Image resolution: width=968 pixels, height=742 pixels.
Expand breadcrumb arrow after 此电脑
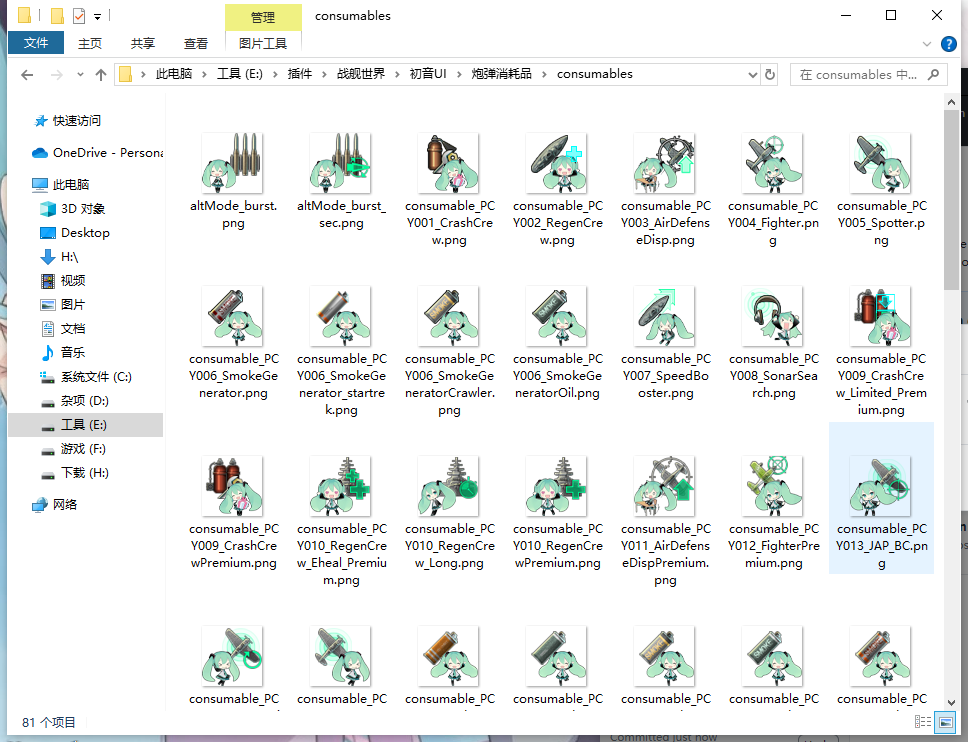pos(204,74)
